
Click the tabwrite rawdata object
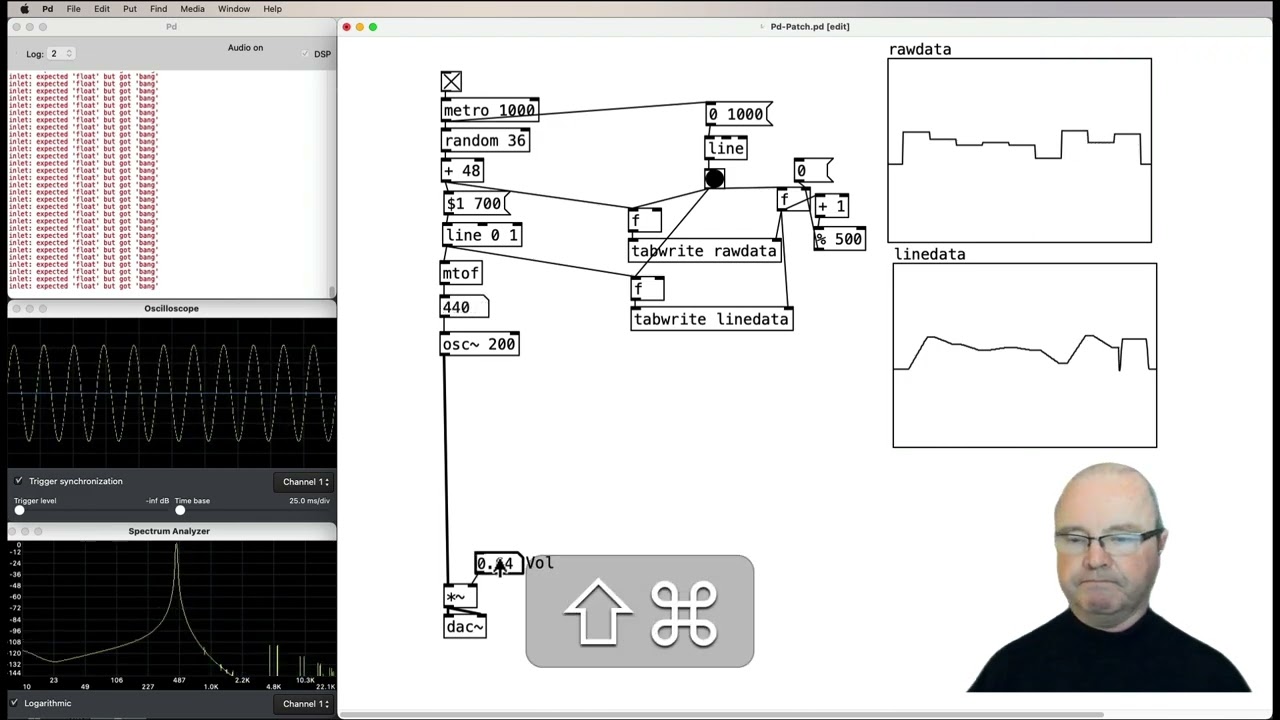705,251
